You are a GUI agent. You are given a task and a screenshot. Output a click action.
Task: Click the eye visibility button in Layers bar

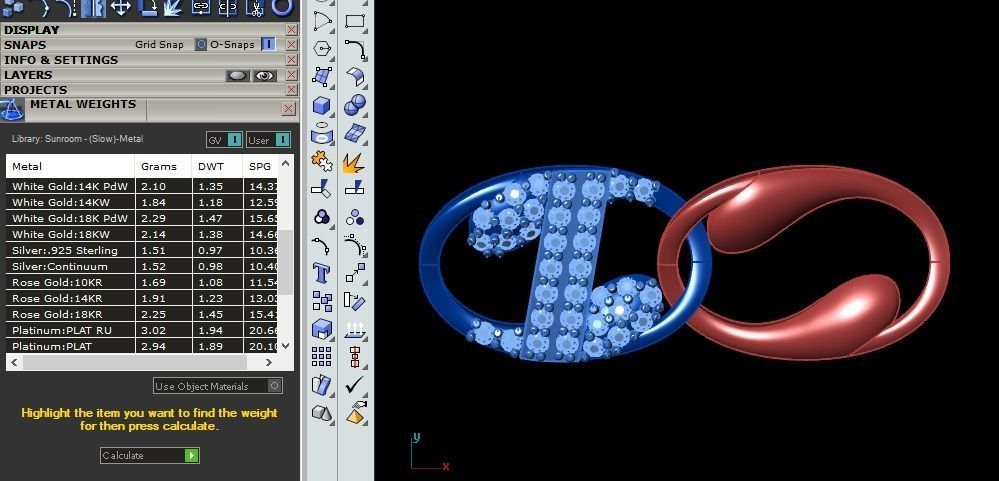264,75
